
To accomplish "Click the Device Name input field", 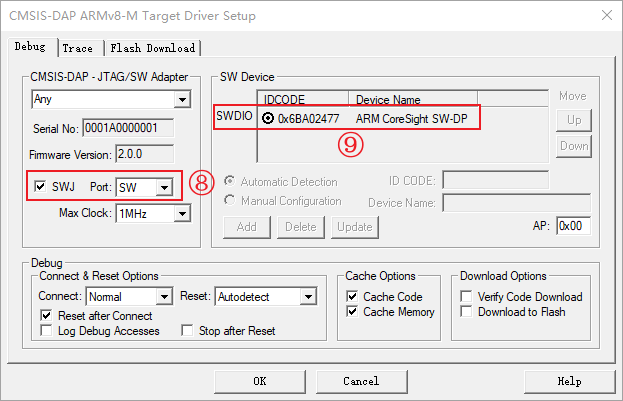I will [517, 203].
